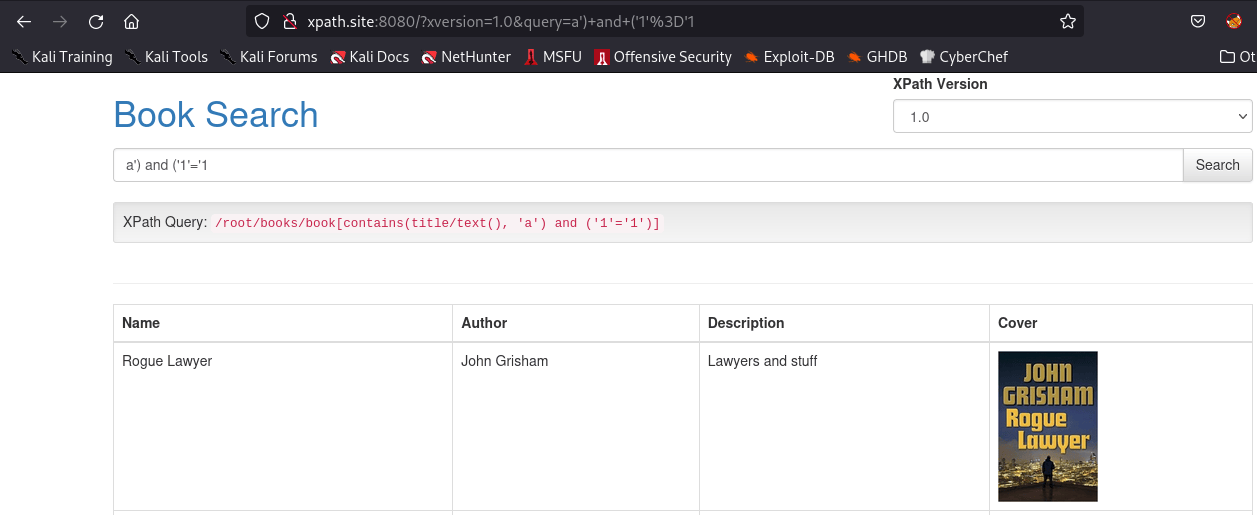Open the Kali Docs bookmark

pyautogui.click(x=369, y=57)
